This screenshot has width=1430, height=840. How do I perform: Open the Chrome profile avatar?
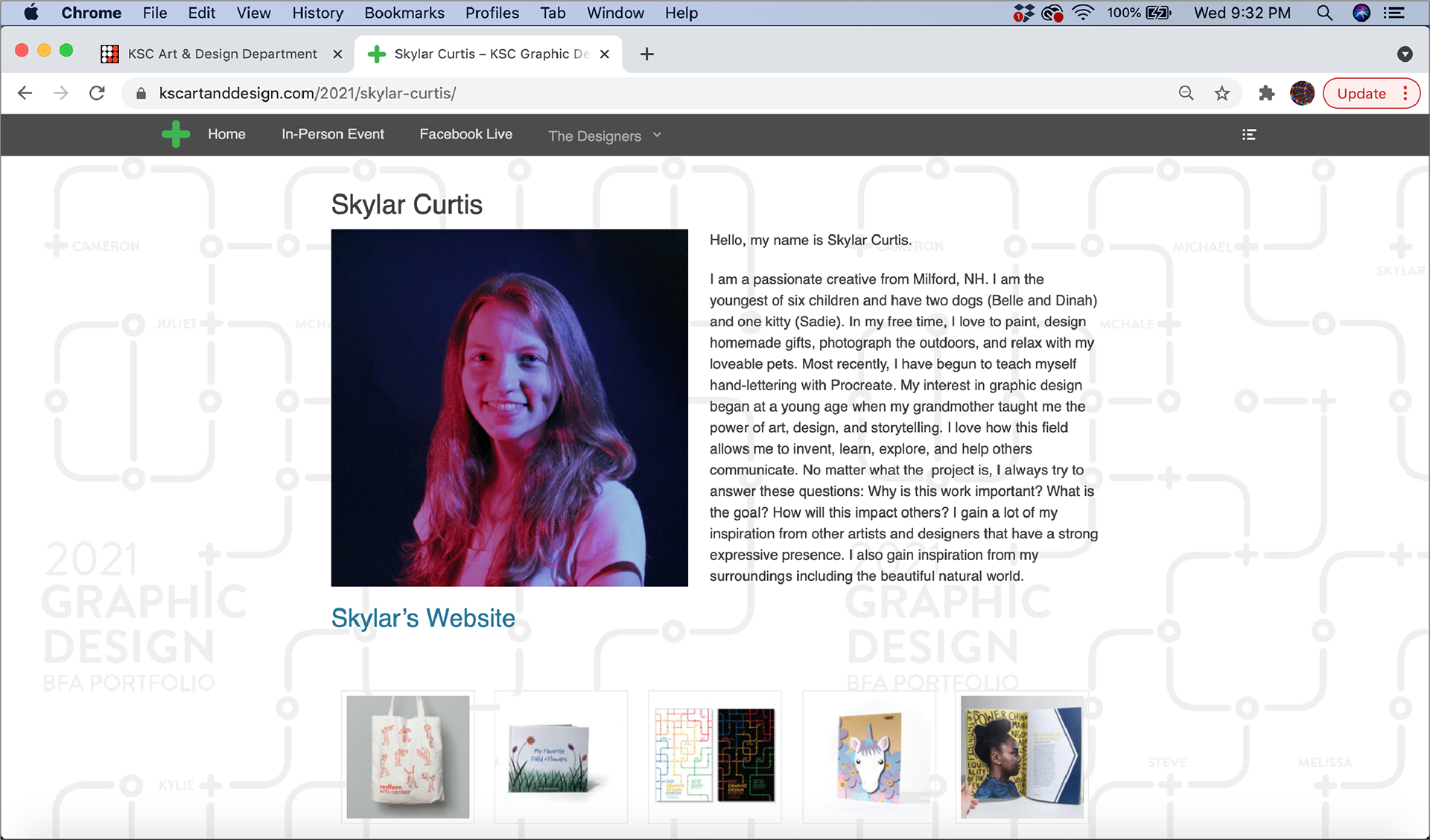(x=1302, y=93)
